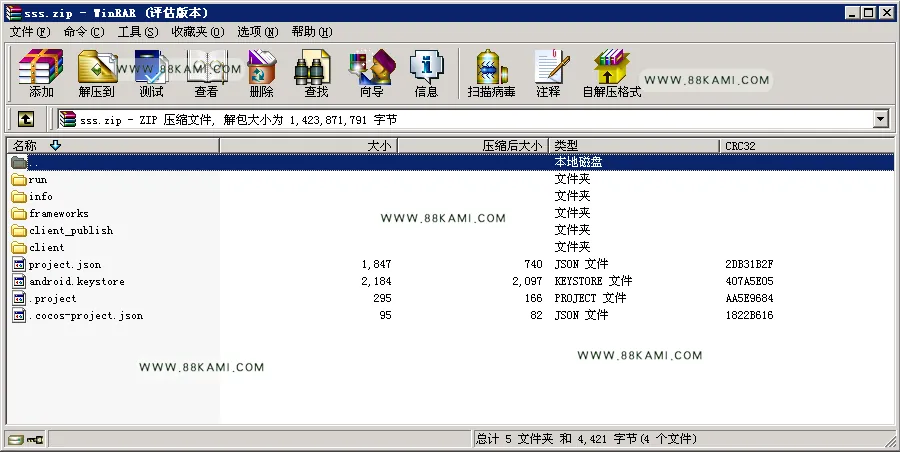Click the 测试 (Test) toolbar icon

[151, 66]
